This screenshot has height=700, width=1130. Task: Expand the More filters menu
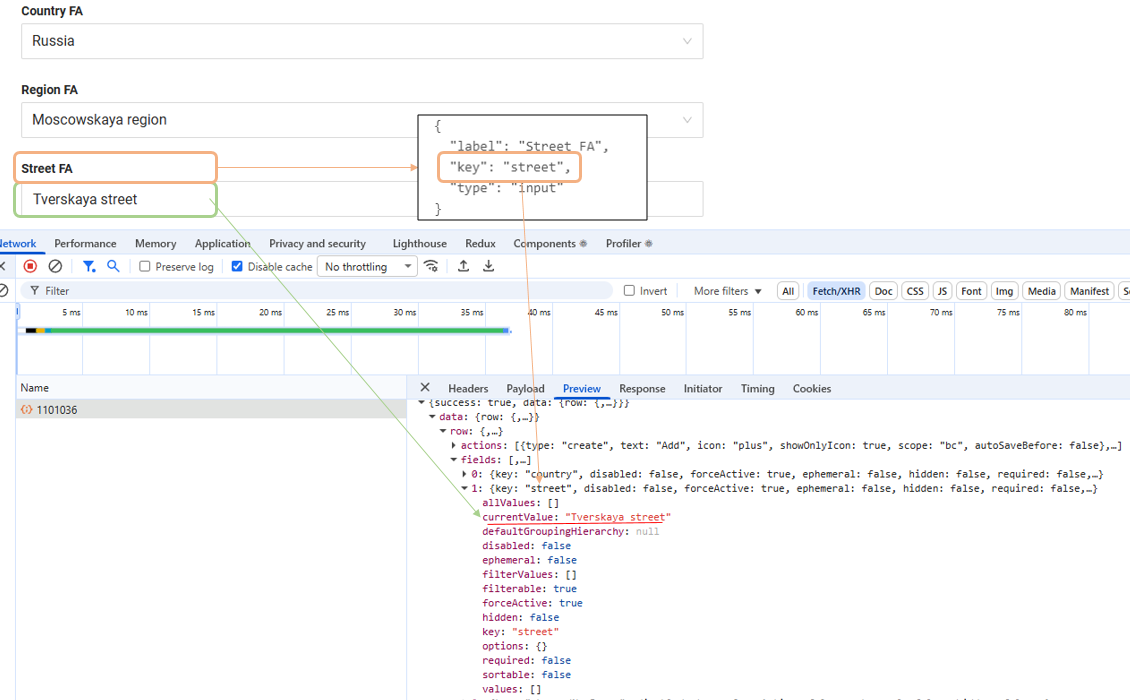coord(727,291)
